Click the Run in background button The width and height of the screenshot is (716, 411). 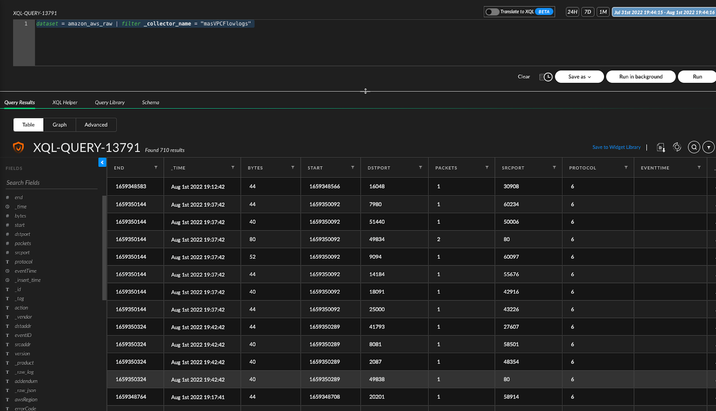(x=640, y=76)
